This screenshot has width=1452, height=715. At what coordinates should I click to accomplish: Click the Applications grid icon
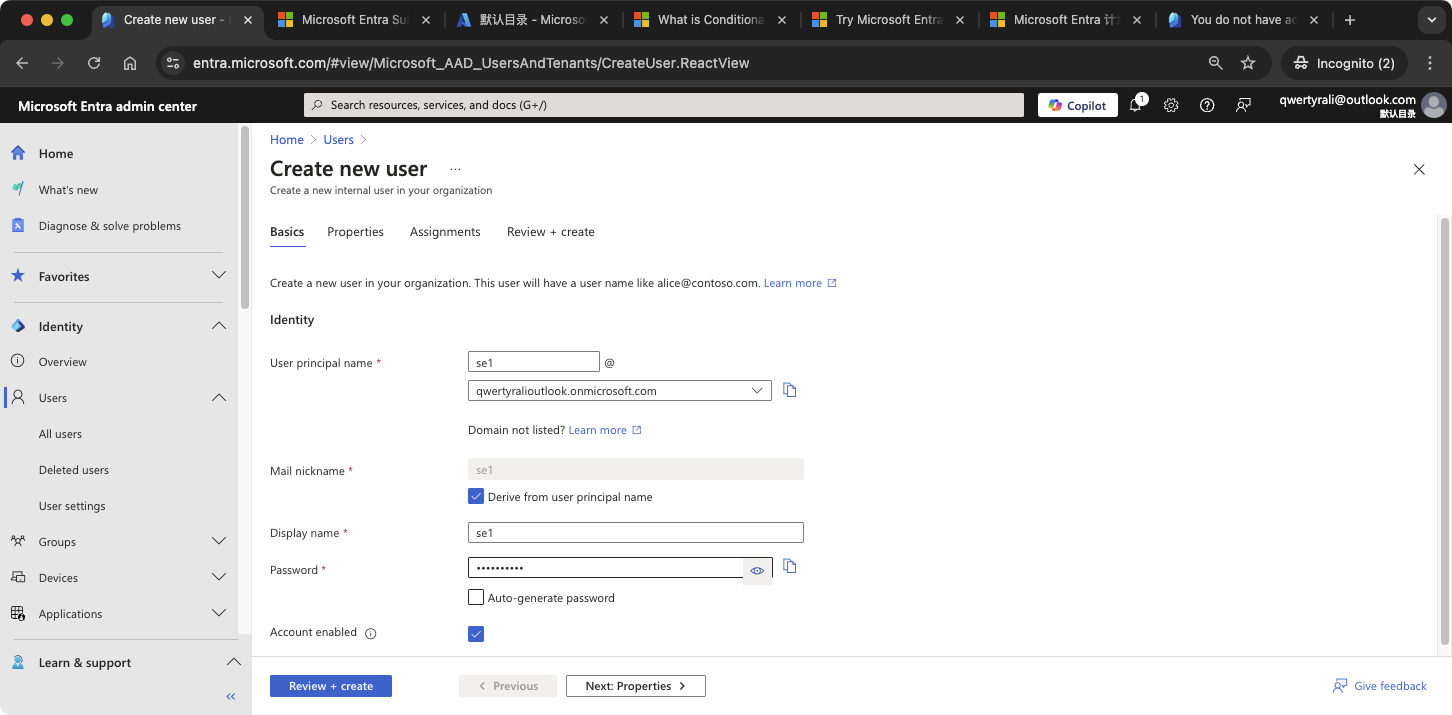(x=18, y=613)
